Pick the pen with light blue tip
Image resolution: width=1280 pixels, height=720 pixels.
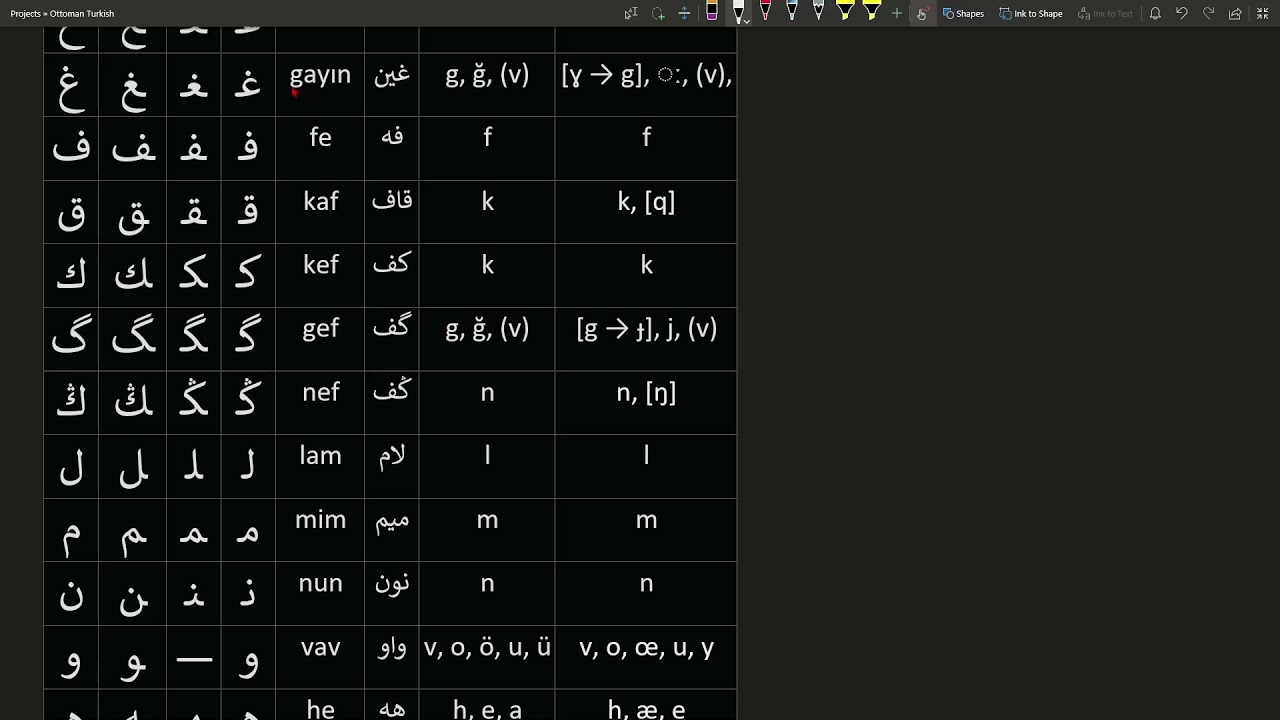tap(792, 12)
